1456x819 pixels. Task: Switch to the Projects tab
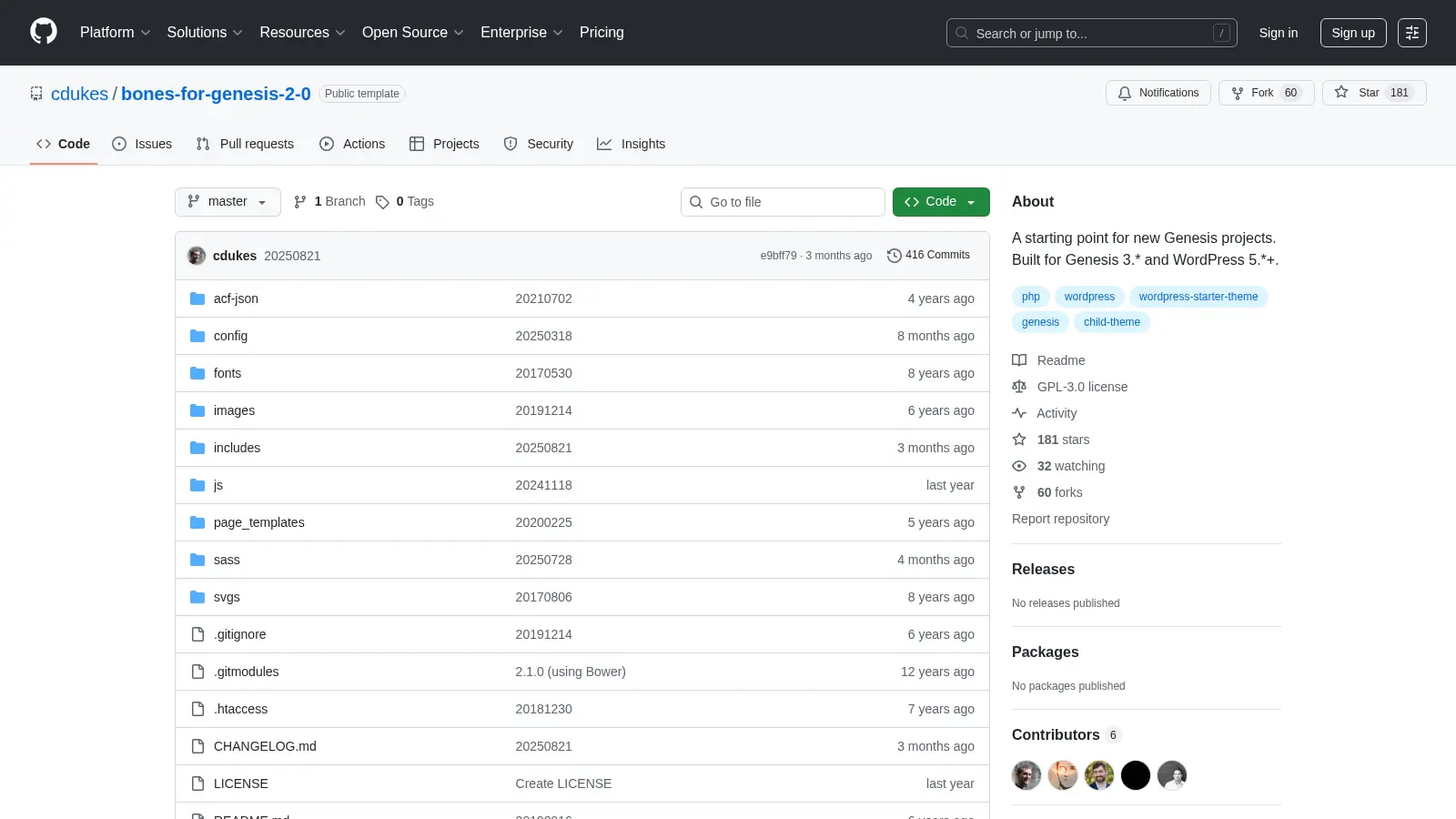click(x=444, y=144)
